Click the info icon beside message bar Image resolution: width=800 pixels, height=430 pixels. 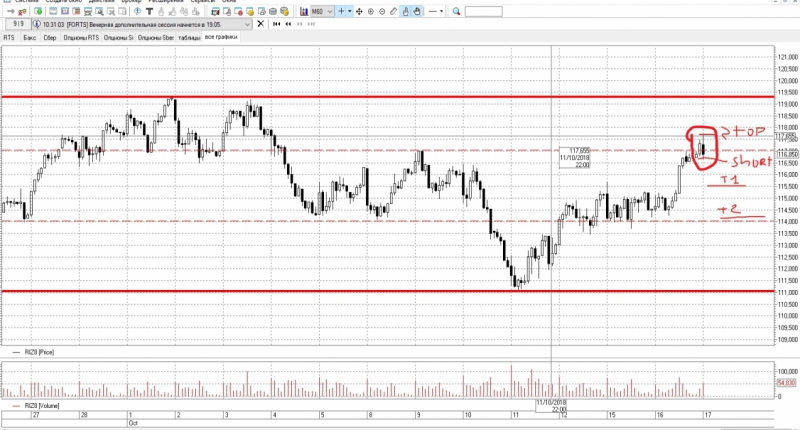click(x=37, y=24)
